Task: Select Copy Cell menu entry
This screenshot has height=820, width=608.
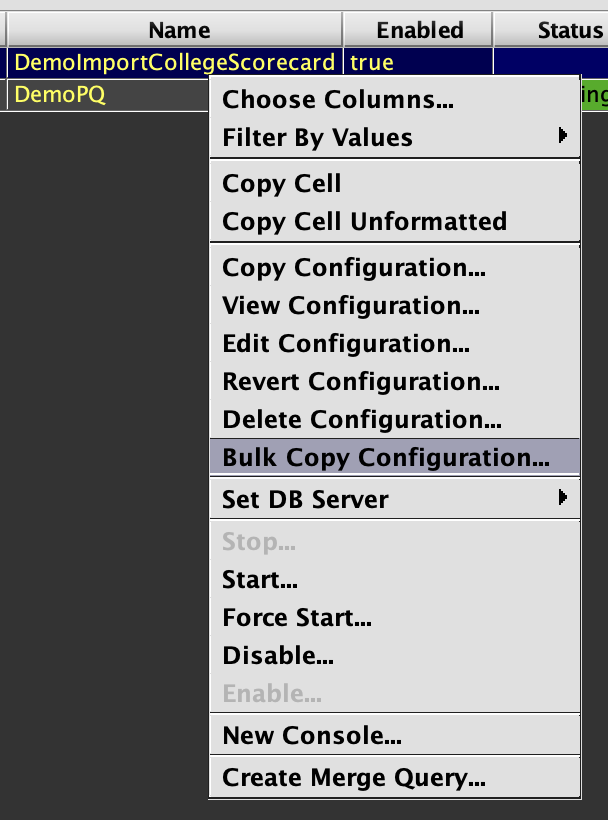Action: point(282,184)
